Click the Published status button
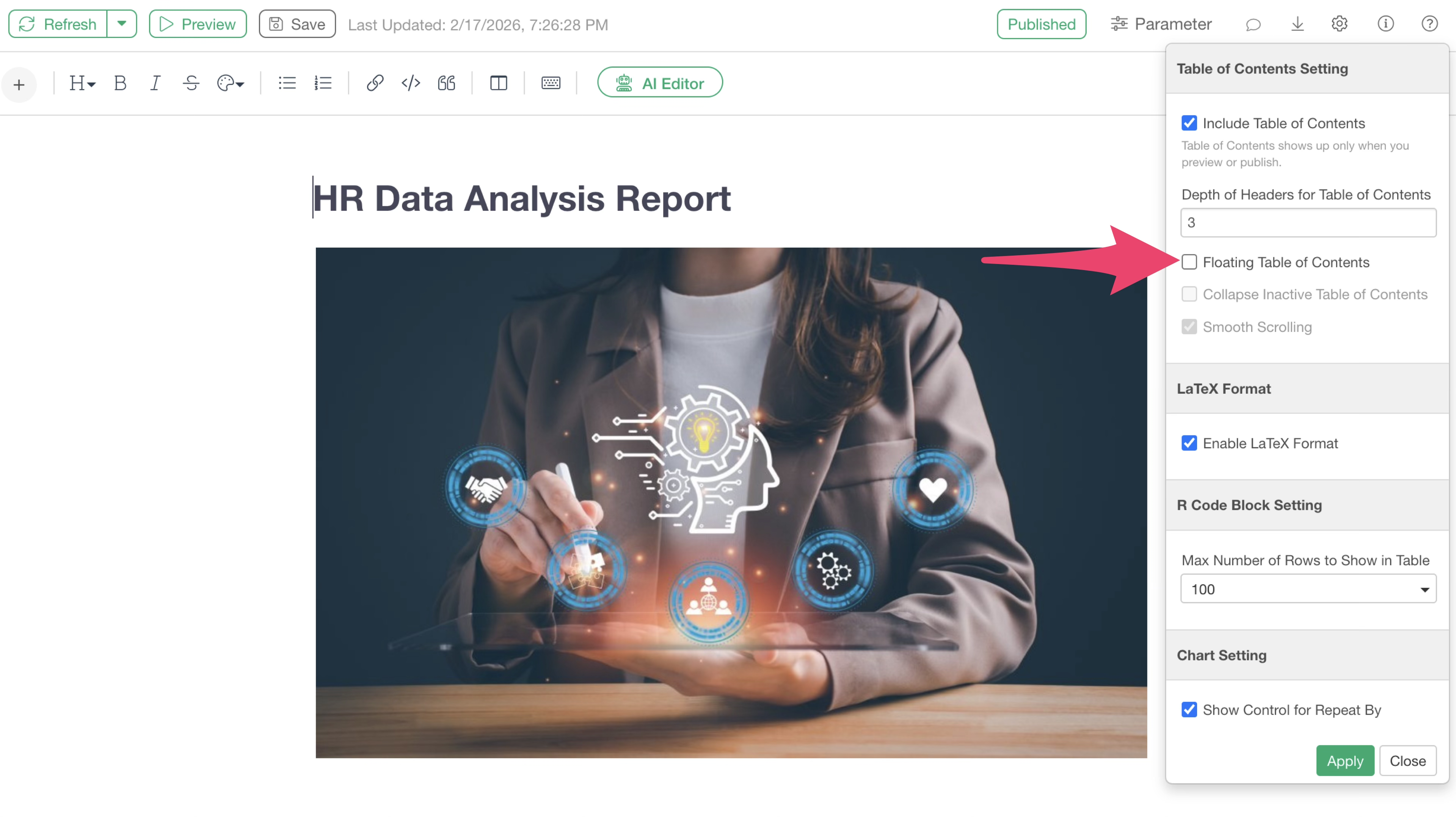The image size is (1456, 817). 1041,24
